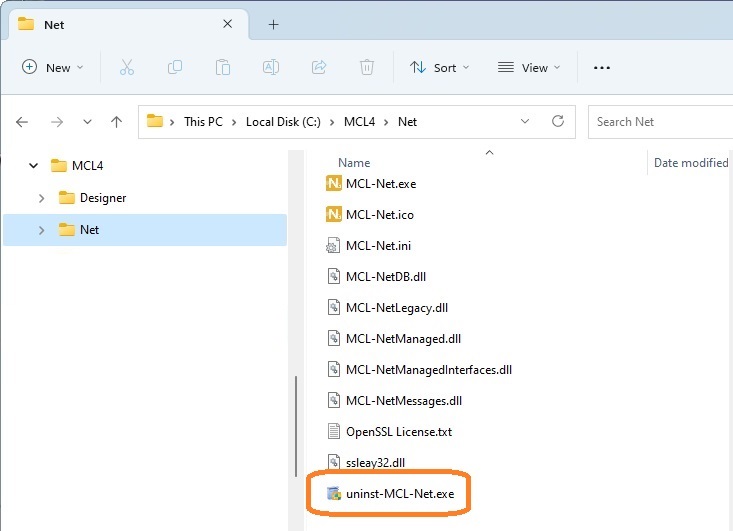Image resolution: width=733 pixels, height=531 pixels.
Task: Select file name MCL-NetDB.dll
Action: (386, 277)
